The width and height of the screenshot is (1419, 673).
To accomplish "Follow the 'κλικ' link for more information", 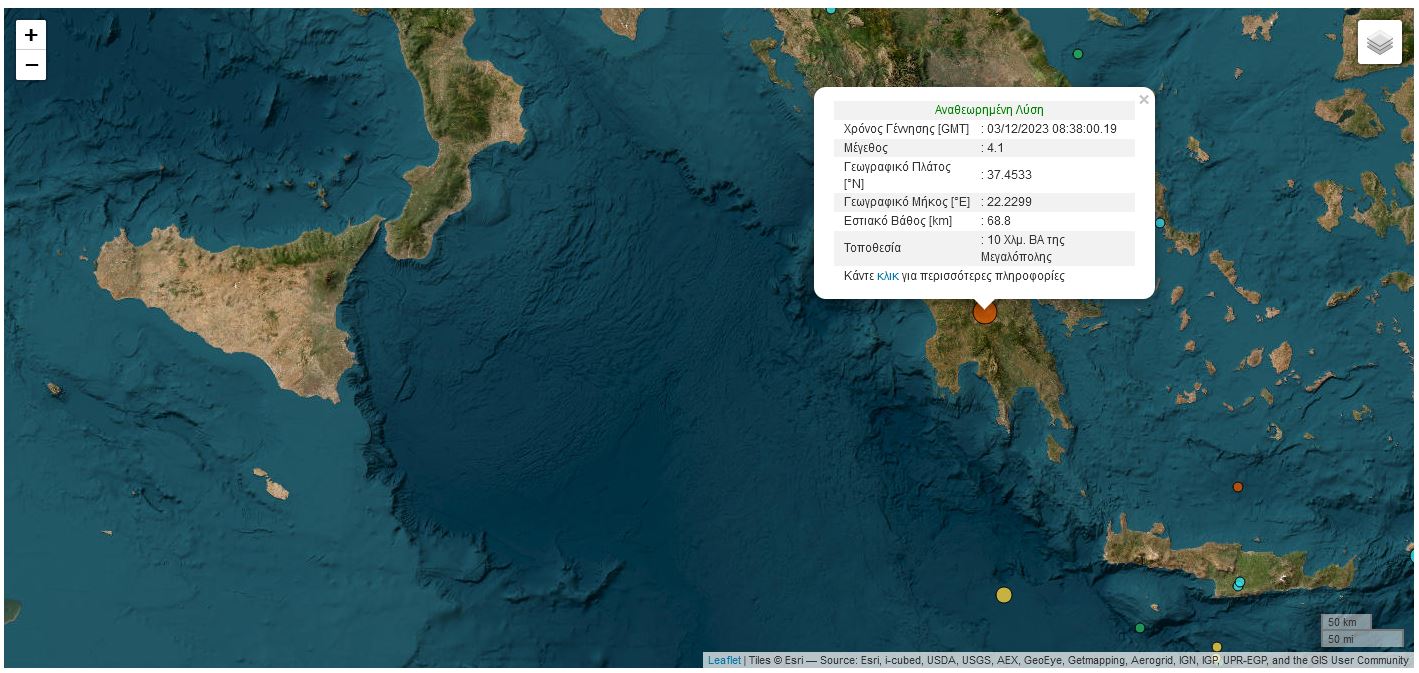I will click(x=887, y=276).
